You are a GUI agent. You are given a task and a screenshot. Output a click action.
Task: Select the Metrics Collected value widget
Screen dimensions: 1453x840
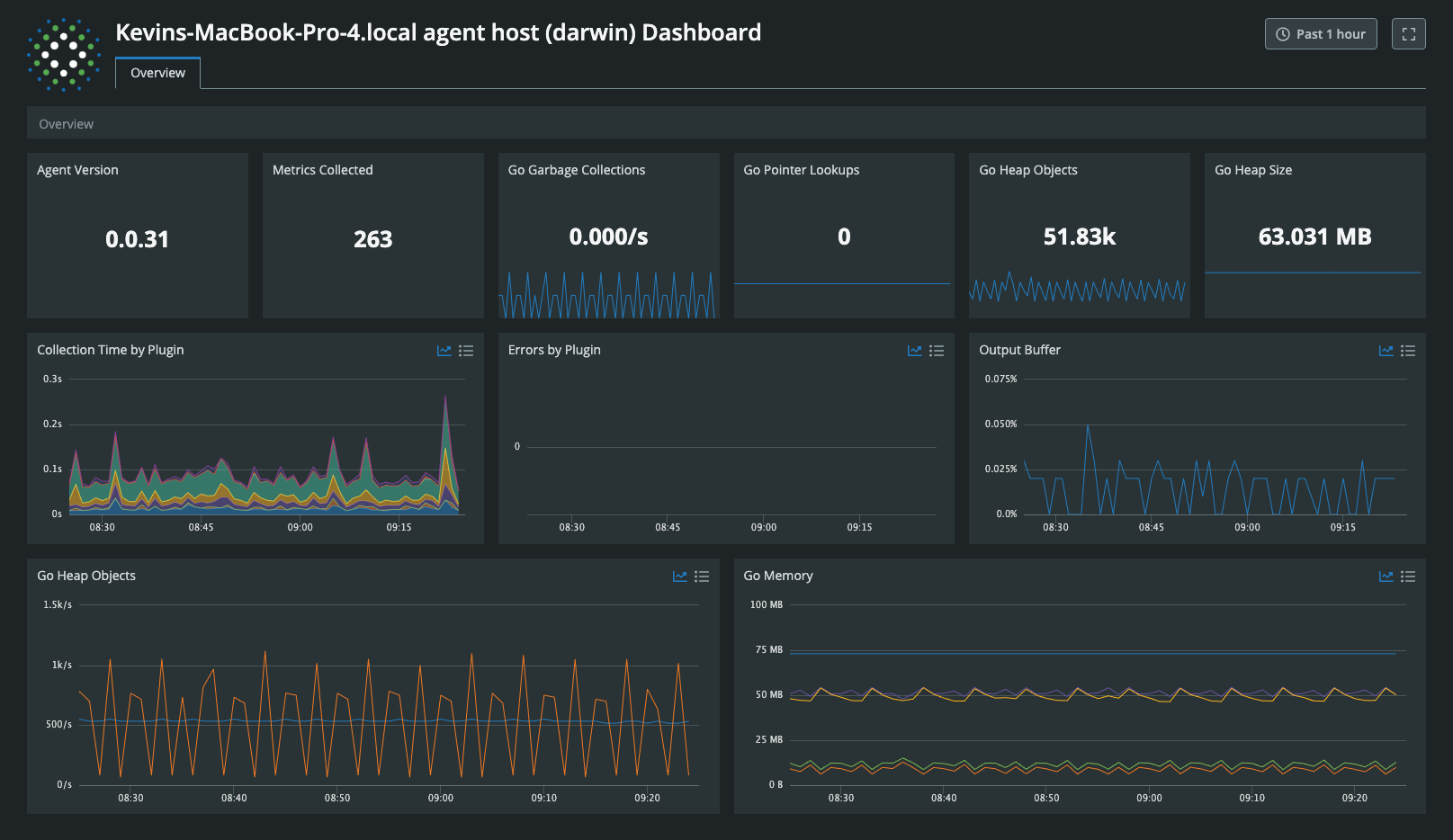pyautogui.click(x=372, y=236)
